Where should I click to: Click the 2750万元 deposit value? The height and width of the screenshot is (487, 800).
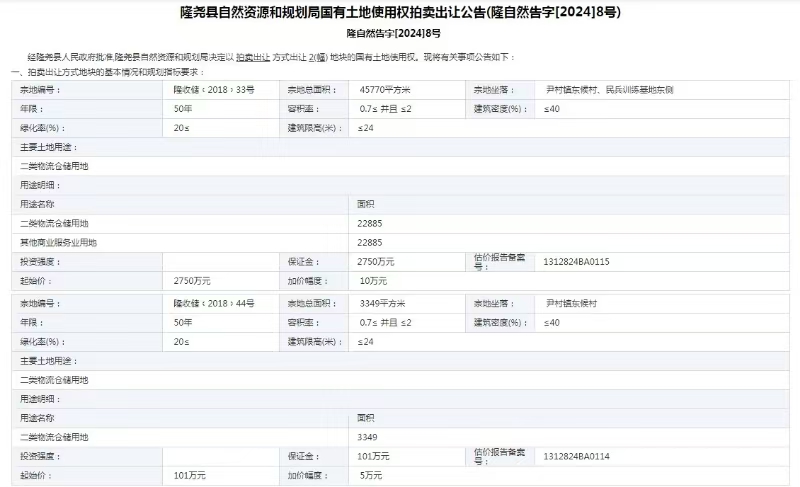tap(377, 261)
